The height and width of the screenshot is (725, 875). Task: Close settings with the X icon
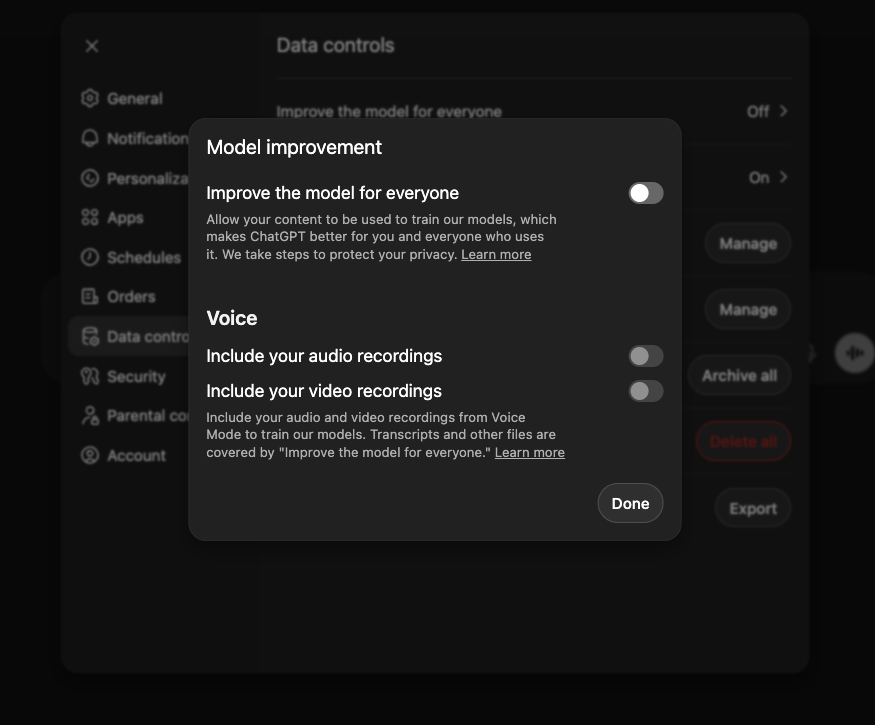point(92,46)
